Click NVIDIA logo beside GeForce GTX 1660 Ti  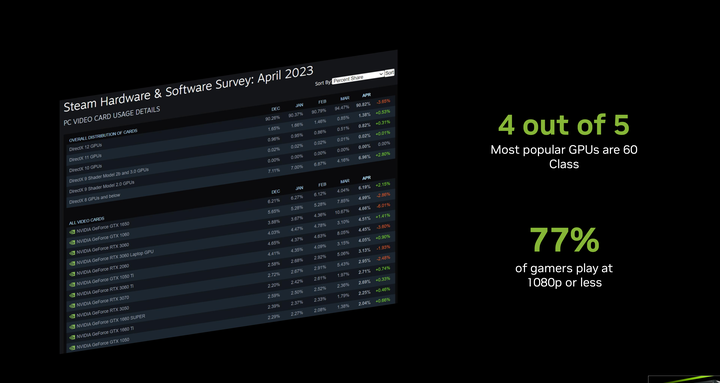tap(71, 338)
